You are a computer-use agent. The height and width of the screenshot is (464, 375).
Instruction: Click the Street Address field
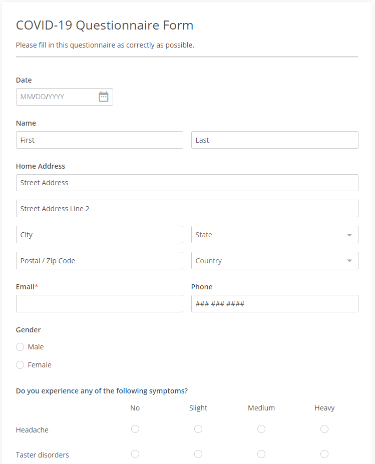pos(187,183)
